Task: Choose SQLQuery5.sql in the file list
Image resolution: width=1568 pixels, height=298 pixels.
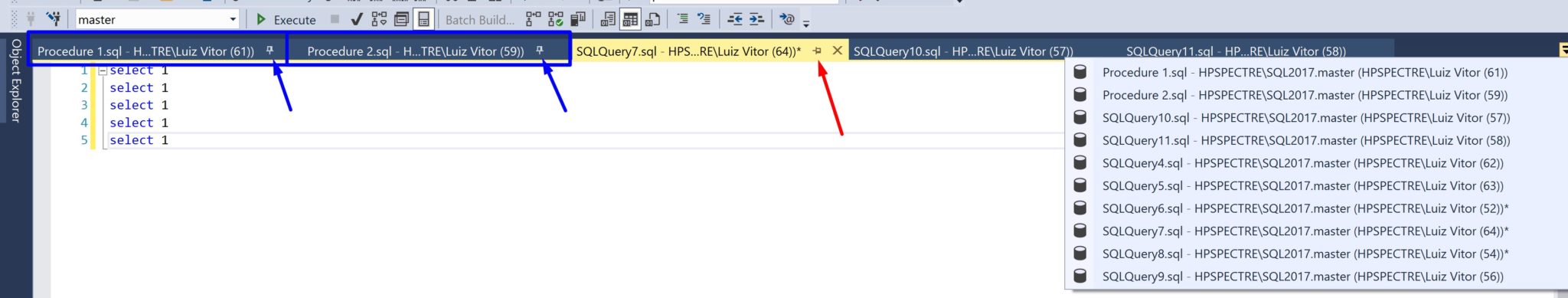Action: [x=1303, y=185]
